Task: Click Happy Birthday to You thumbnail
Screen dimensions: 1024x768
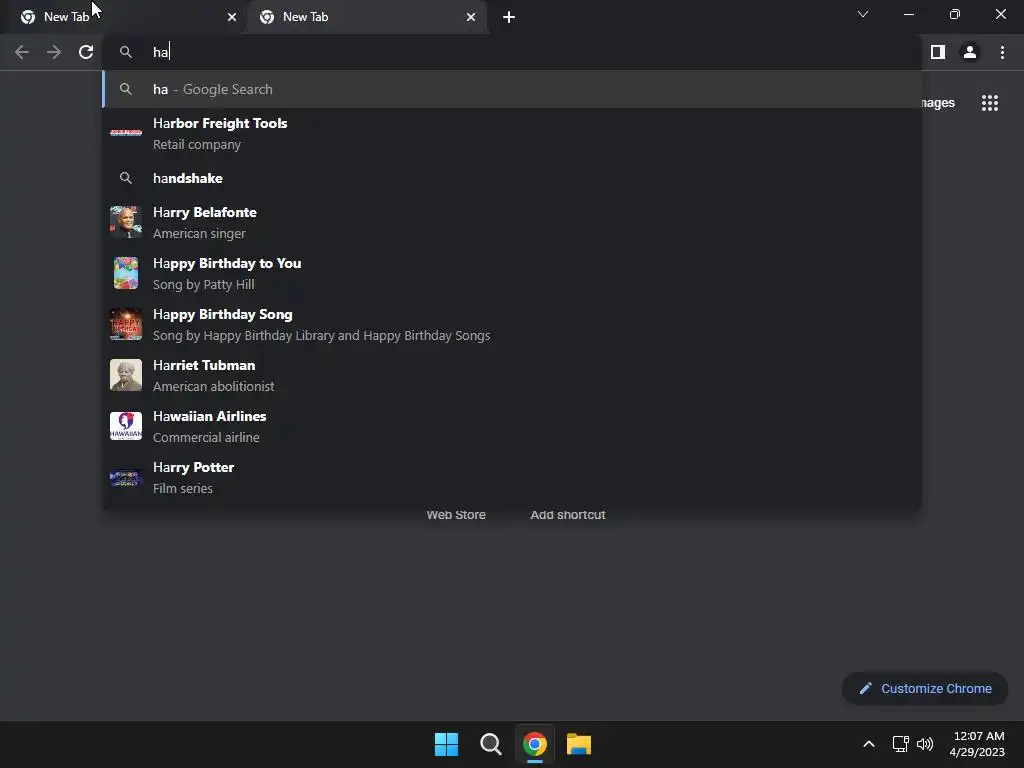Action: (126, 273)
